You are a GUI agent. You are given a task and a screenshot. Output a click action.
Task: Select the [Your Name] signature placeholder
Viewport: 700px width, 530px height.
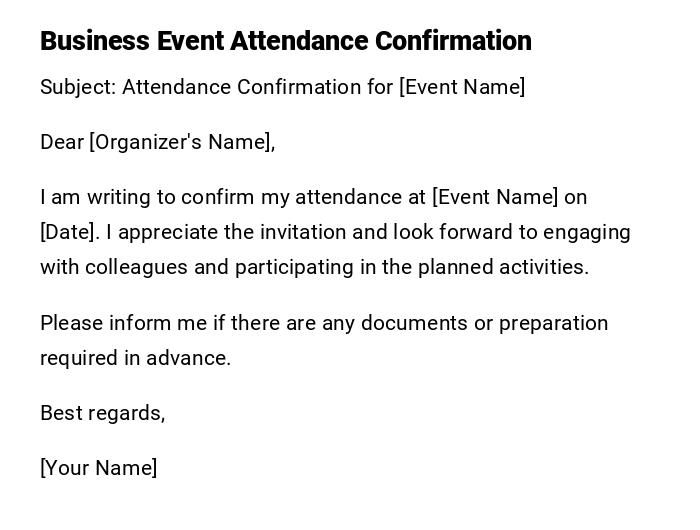[x=98, y=468]
